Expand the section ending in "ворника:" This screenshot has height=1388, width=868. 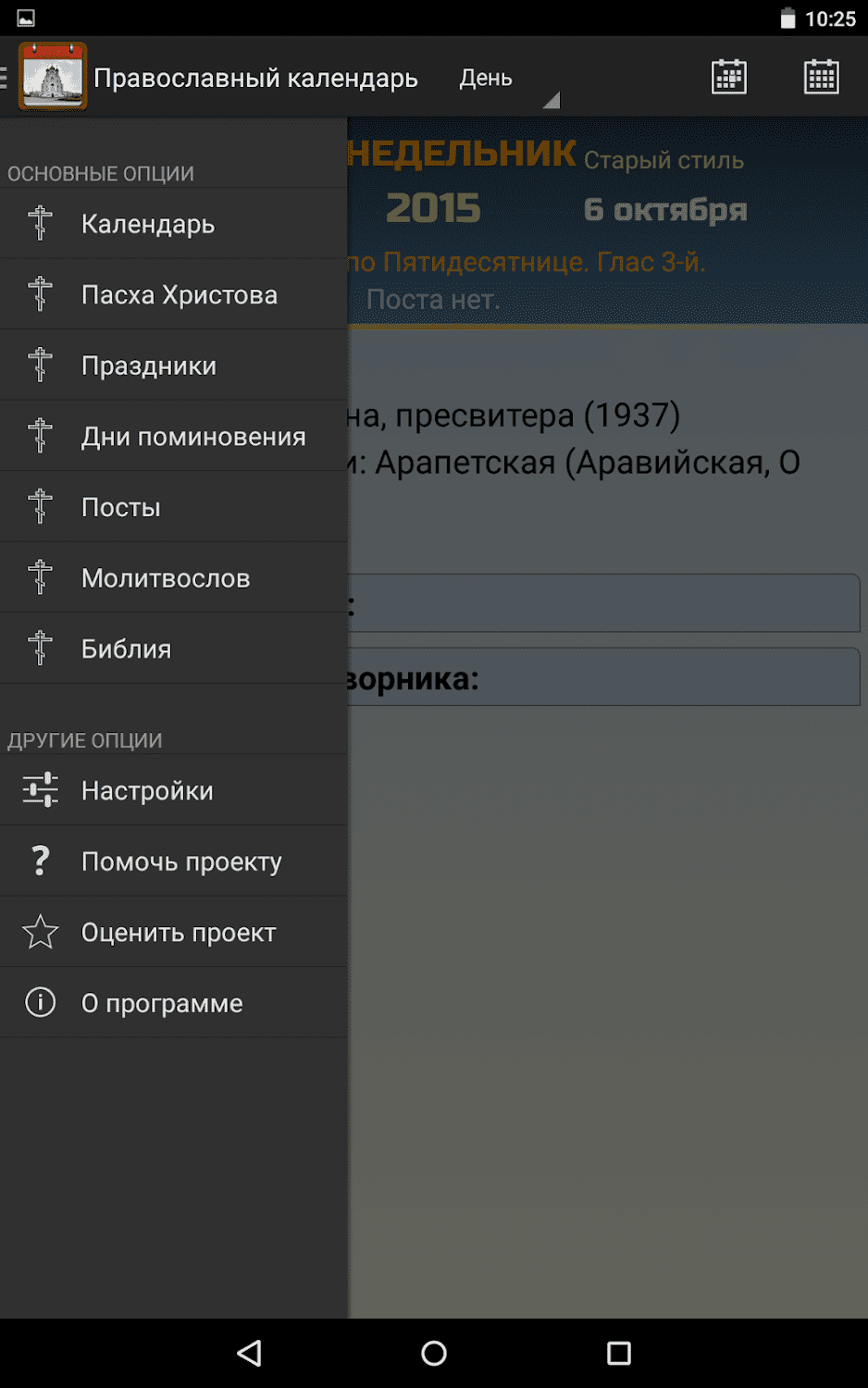tap(603, 678)
